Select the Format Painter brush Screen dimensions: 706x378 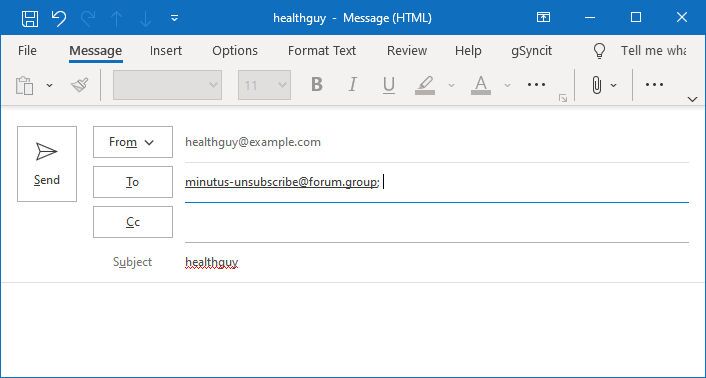[x=80, y=85]
